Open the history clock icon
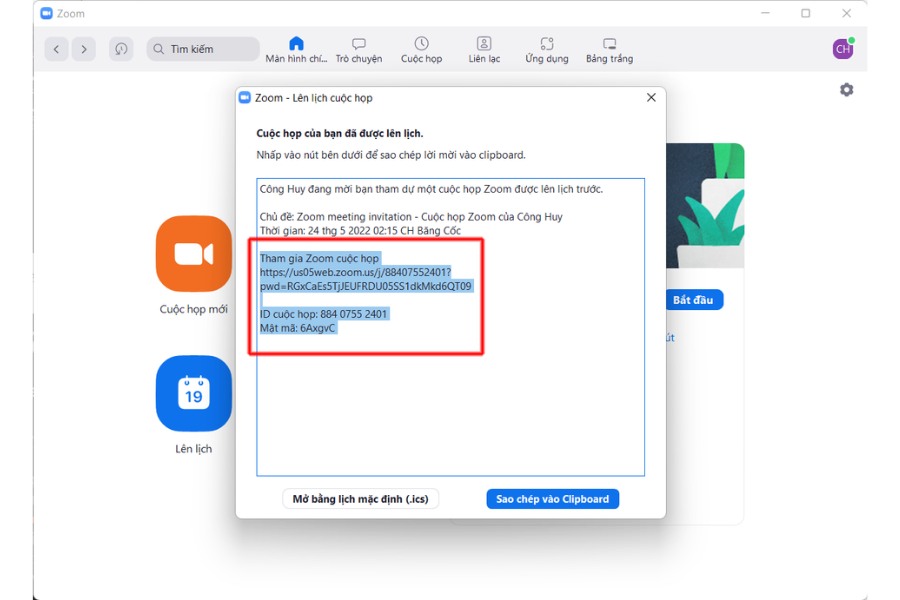 pos(121,49)
